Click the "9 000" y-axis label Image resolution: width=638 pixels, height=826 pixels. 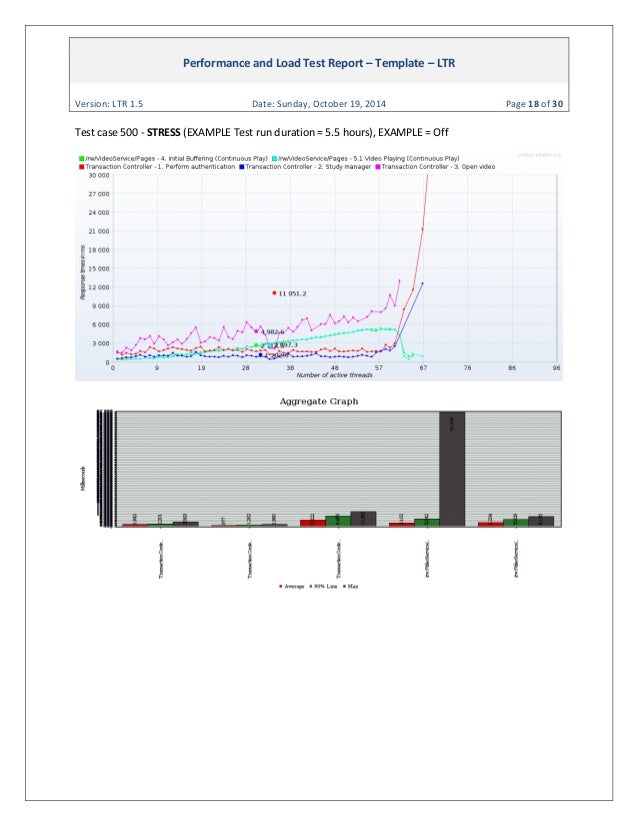[x=101, y=306]
